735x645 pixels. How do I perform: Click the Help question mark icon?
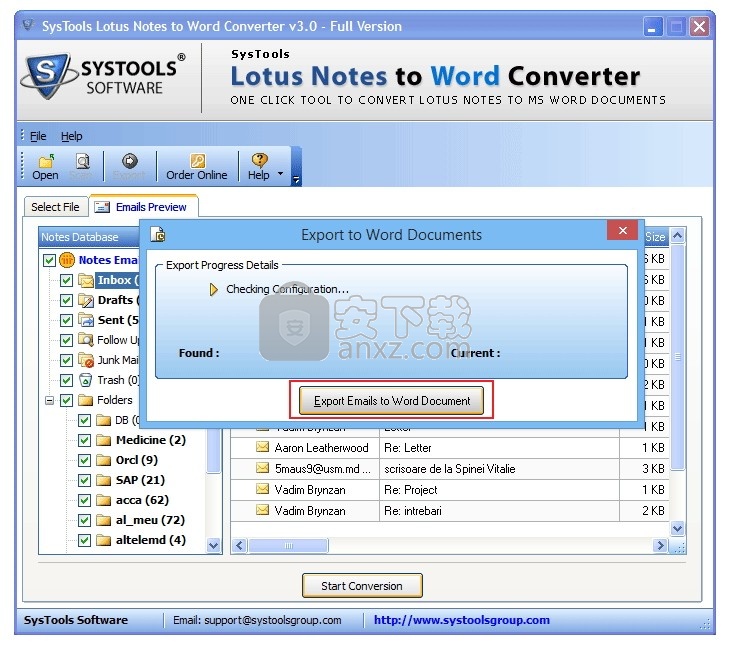pyautogui.click(x=259, y=161)
